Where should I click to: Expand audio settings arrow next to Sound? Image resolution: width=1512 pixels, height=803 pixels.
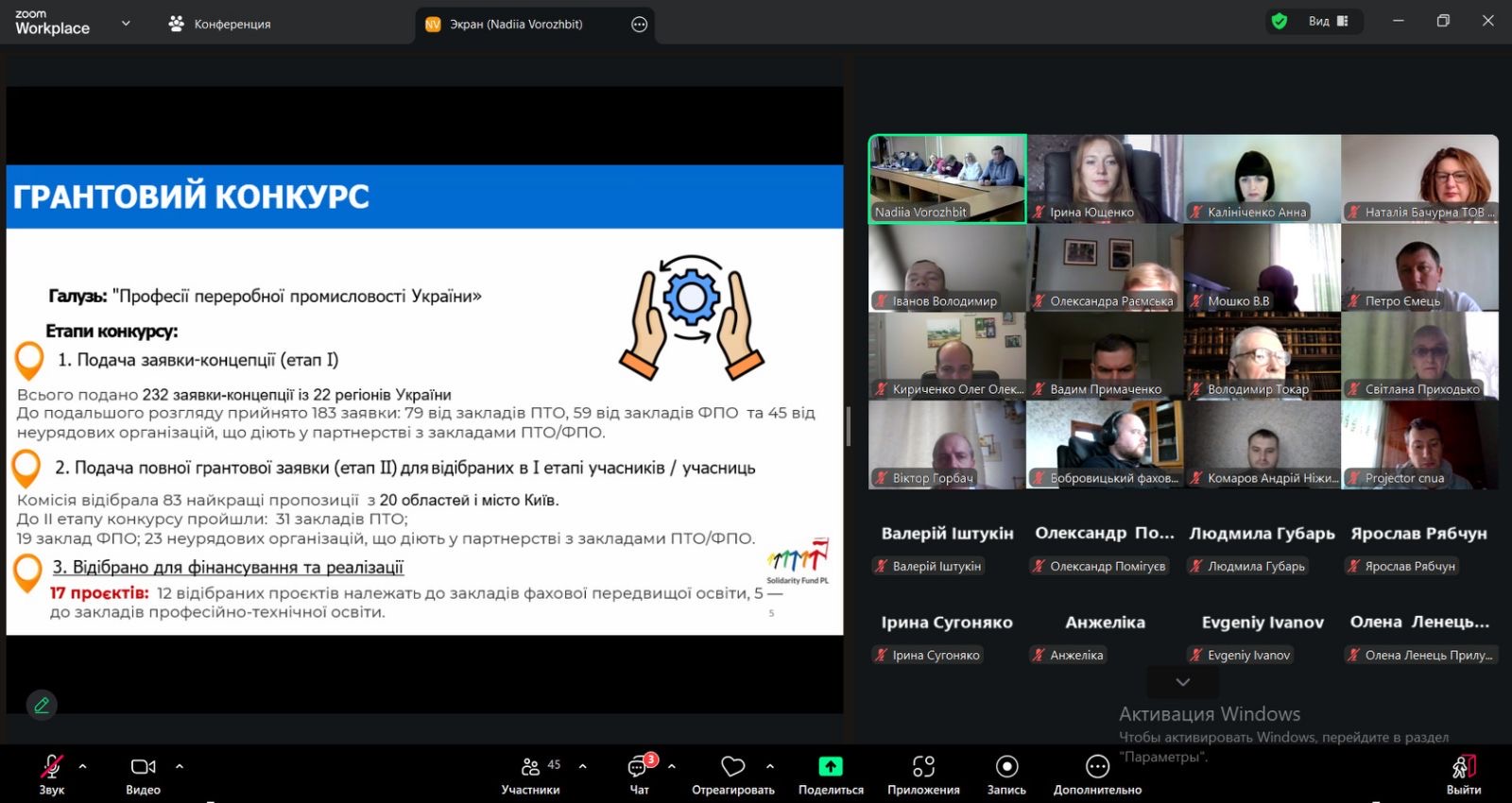(83, 766)
